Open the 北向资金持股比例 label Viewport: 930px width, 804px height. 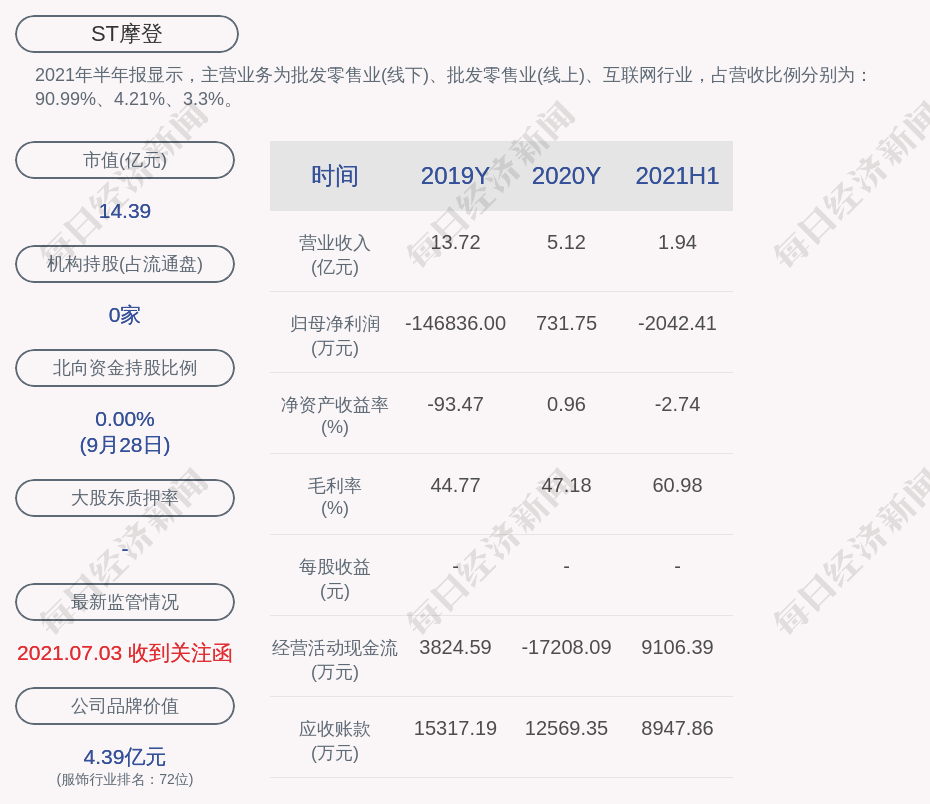(125, 368)
